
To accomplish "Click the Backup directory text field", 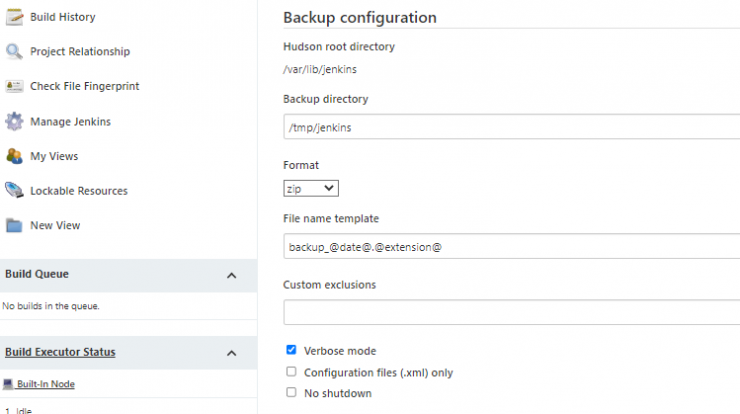I will [512, 127].
